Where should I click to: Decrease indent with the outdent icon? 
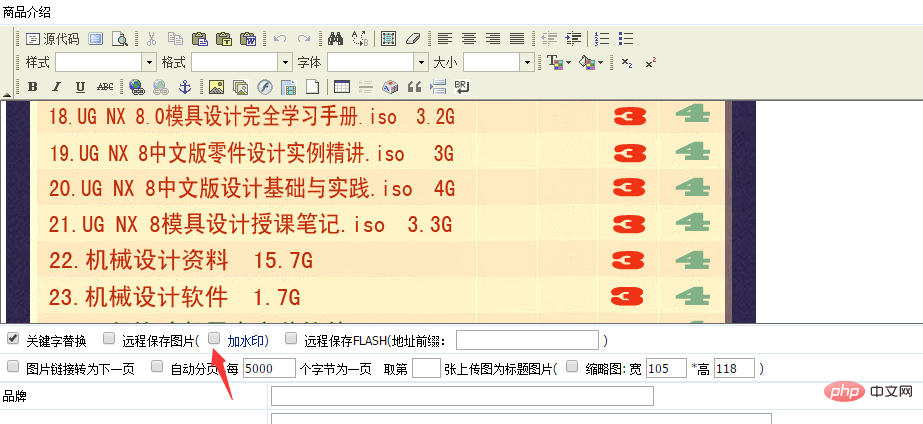click(549, 39)
